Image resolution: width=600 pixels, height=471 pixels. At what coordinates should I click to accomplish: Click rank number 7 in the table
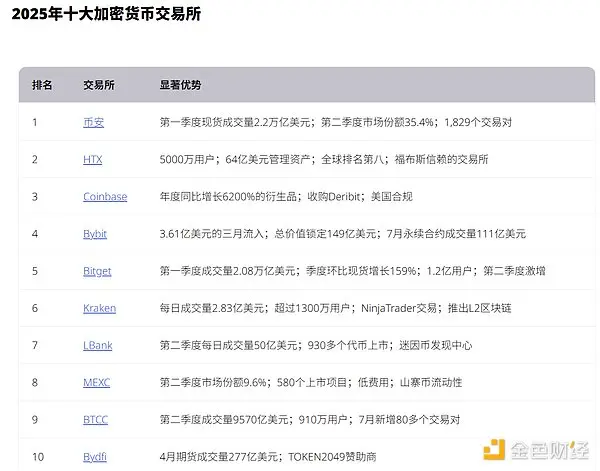pos(35,345)
